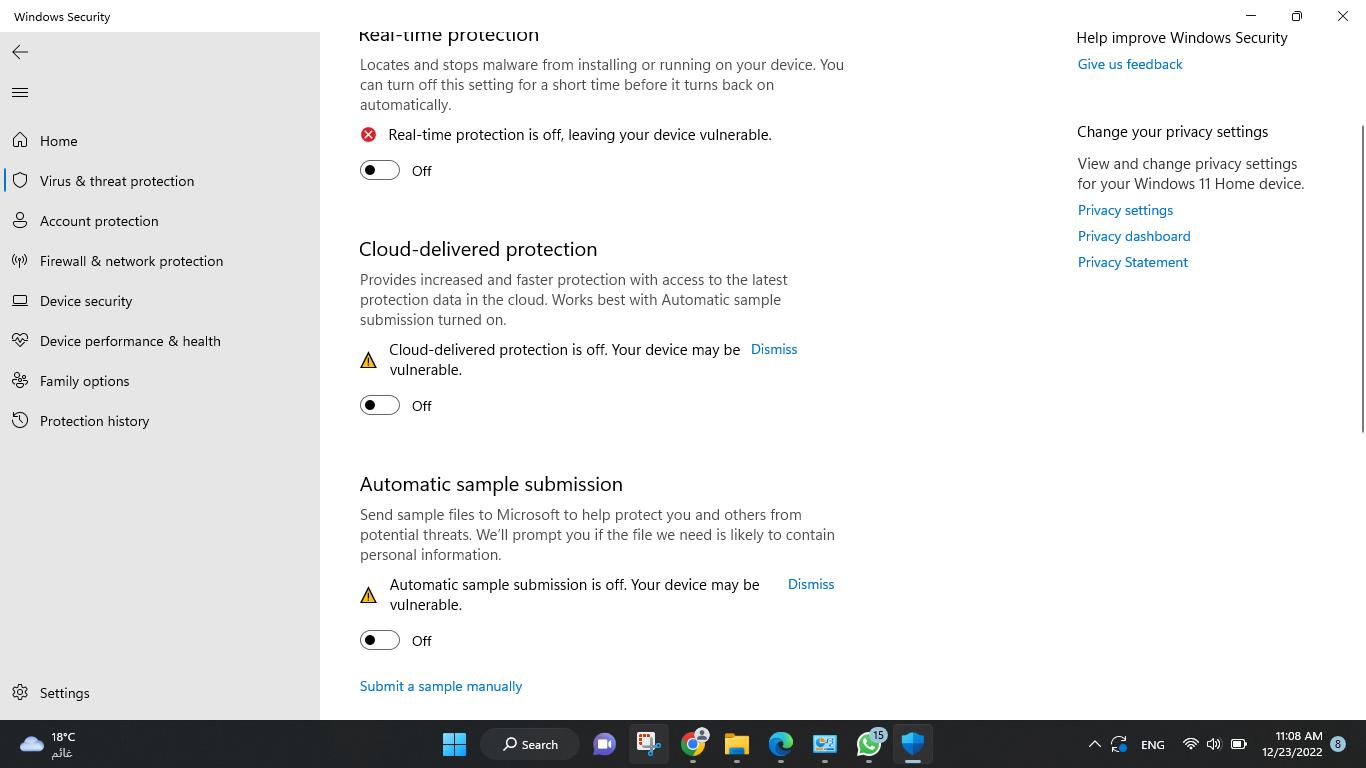Open Settings in the sidebar
The height and width of the screenshot is (768, 1366).
click(64, 693)
